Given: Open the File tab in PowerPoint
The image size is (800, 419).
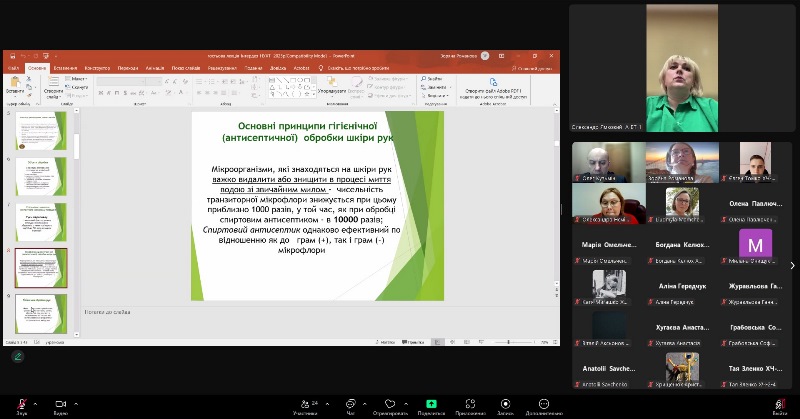Looking at the screenshot, I should (x=13, y=67).
